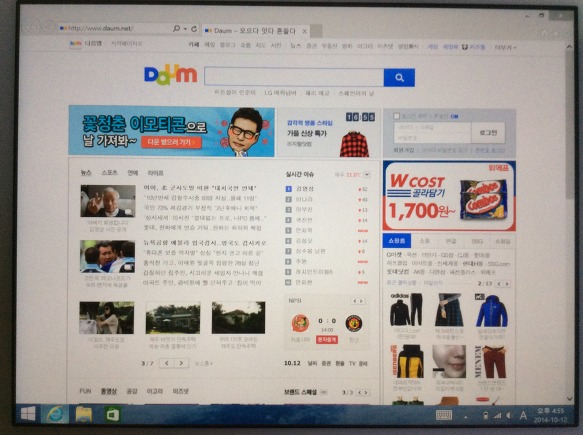This screenshot has width=583, height=435.
Task: Click the rank 1 trending issue keyword
Action: (305, 189)
